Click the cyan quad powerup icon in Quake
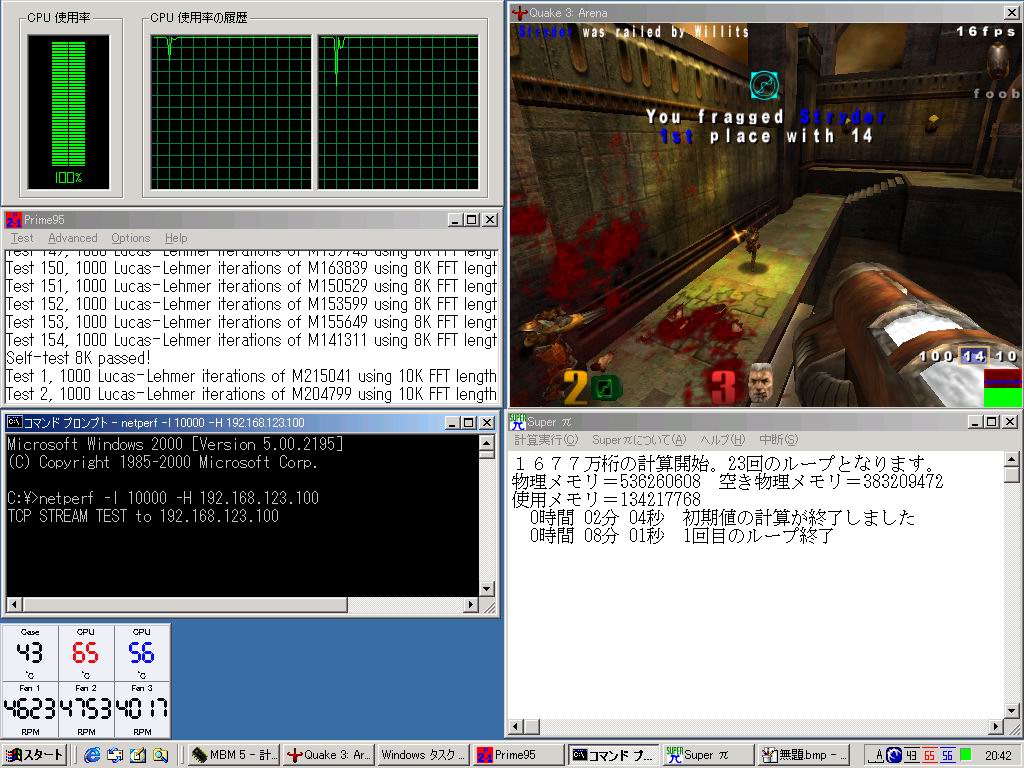The image size is (1024, 768). (764, 85)
